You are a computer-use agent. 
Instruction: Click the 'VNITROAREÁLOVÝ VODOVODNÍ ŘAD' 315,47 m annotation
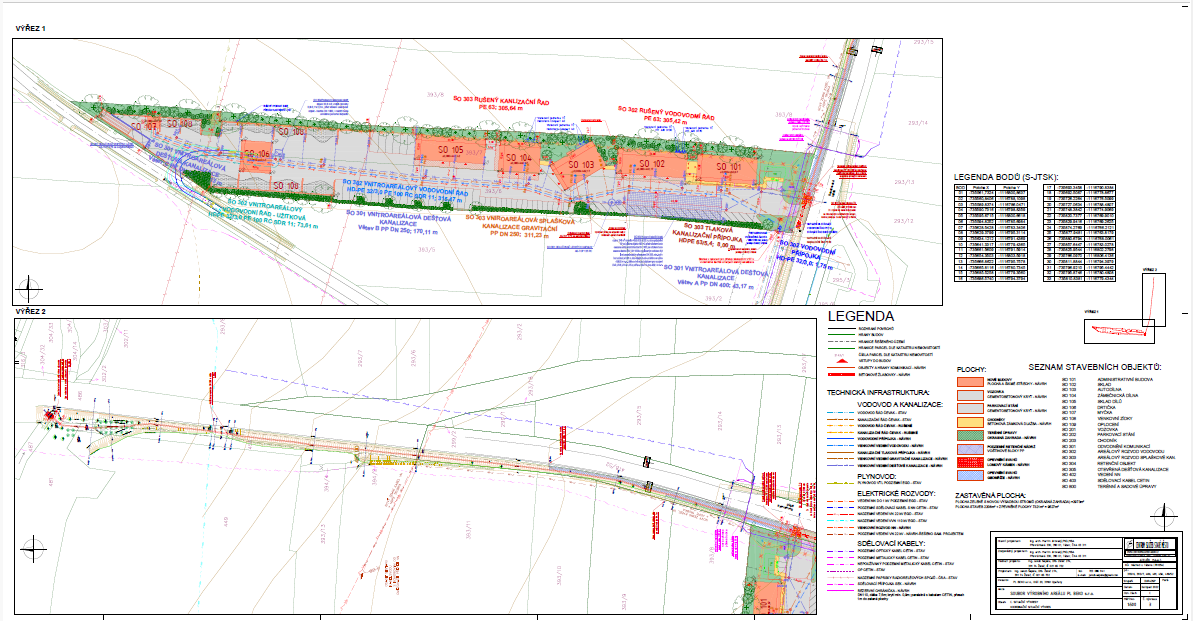coord(405,189)
